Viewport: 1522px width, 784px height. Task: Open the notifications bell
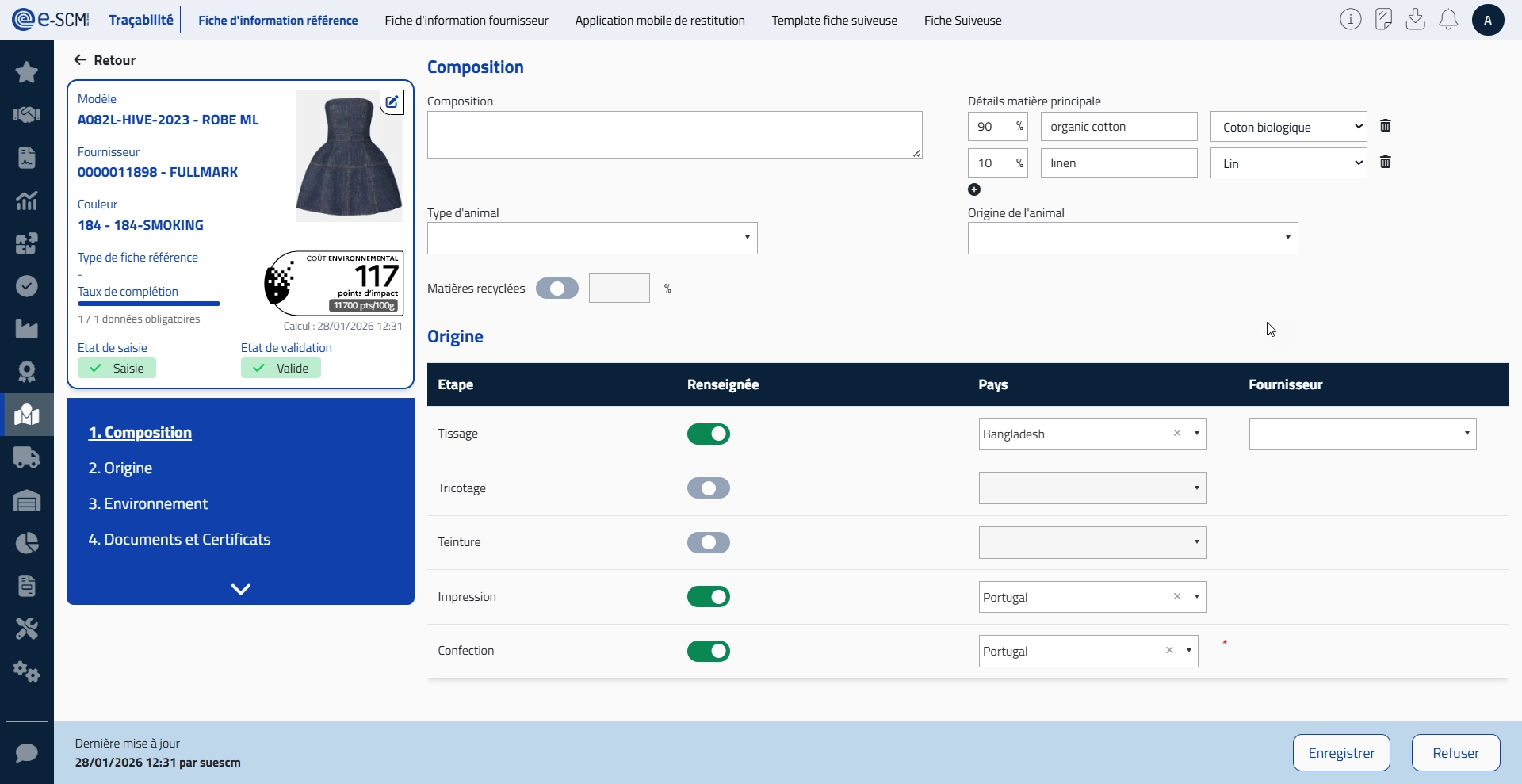1448,20
